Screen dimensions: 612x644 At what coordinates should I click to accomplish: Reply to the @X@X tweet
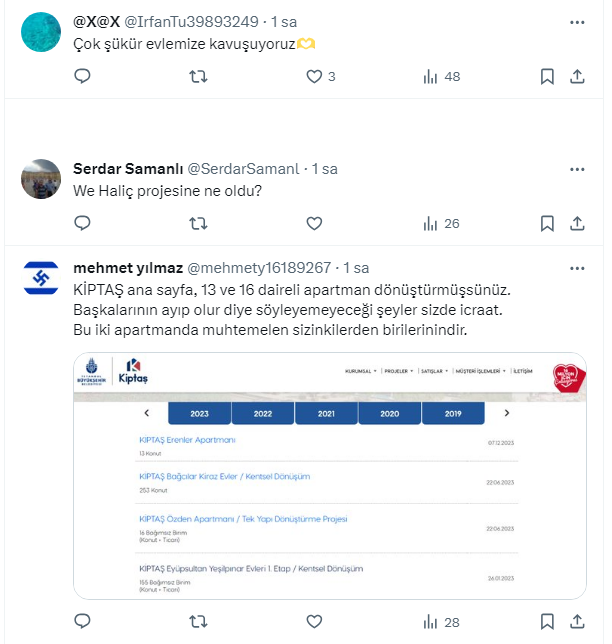pyautogui.click(x=83, y=76)
